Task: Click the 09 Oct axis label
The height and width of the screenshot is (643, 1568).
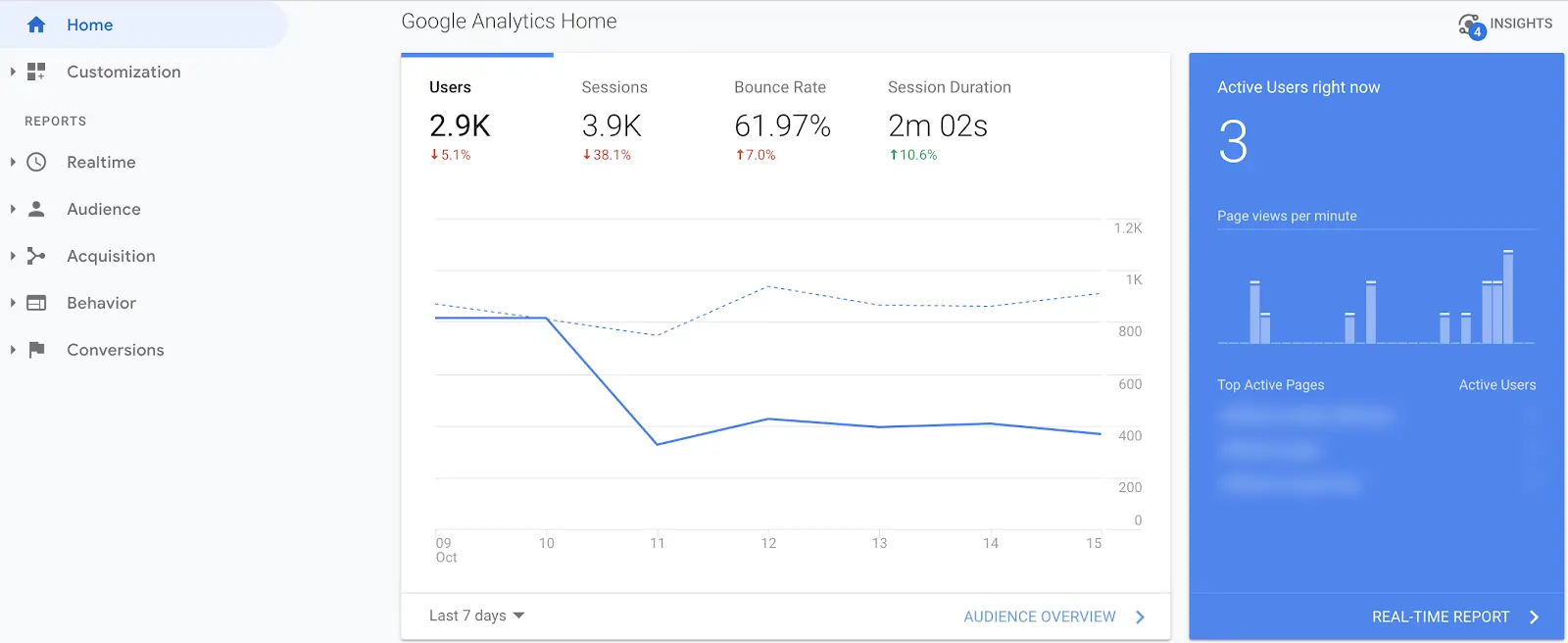Action: pos(446,550)
